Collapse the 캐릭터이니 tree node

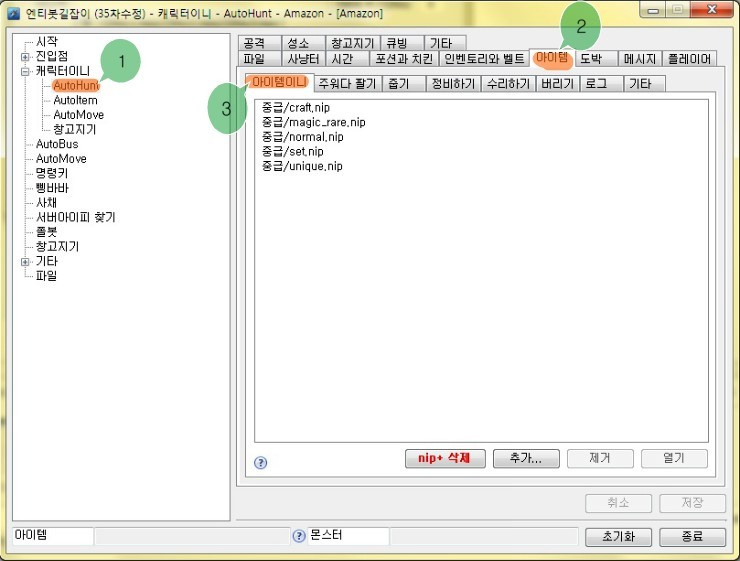coord(25,71)
